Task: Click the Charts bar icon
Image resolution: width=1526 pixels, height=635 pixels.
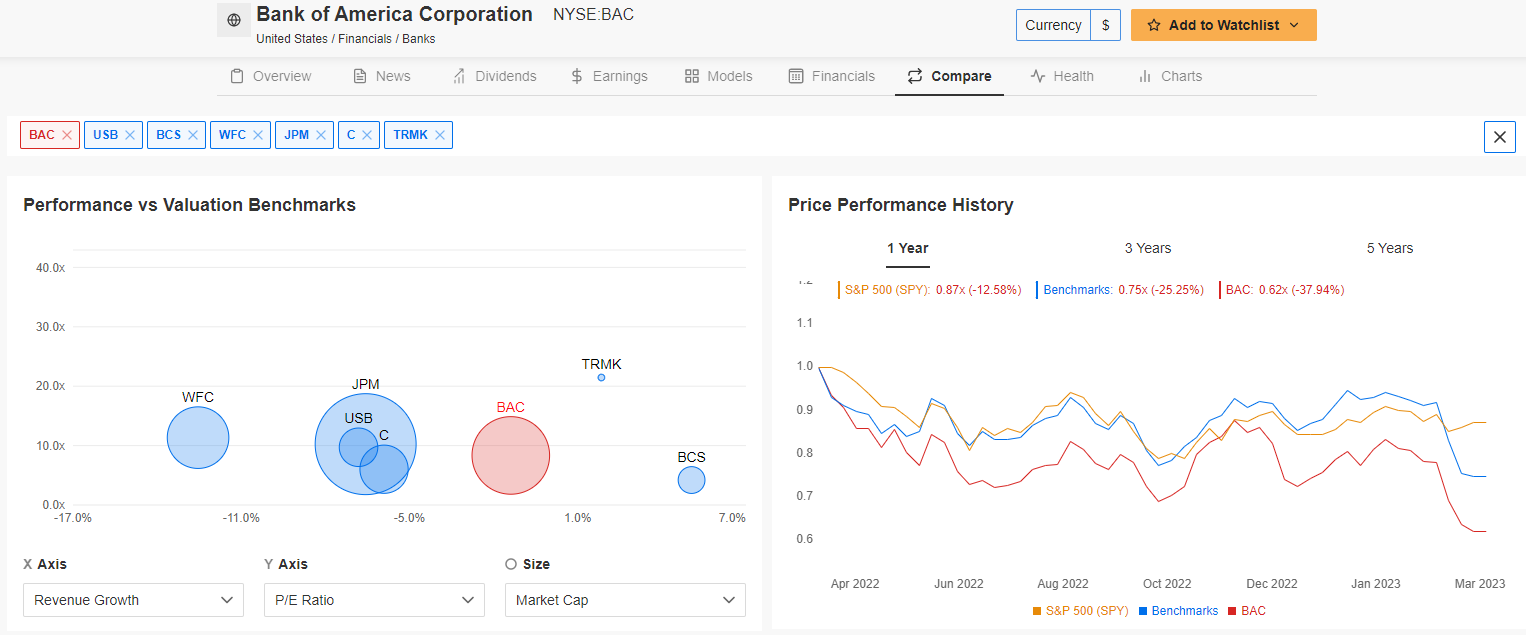Action: tap(1145, 76)
